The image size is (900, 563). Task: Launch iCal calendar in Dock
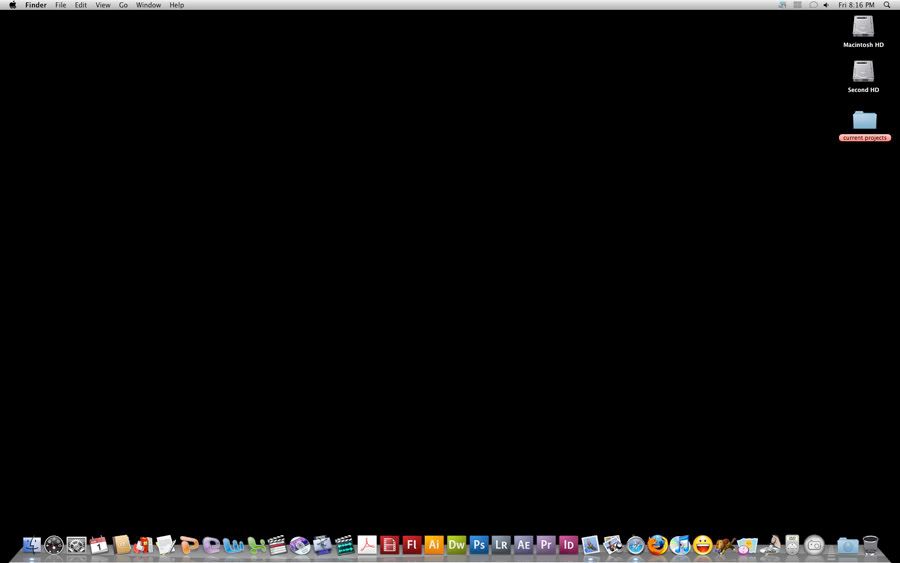[99, 545]
